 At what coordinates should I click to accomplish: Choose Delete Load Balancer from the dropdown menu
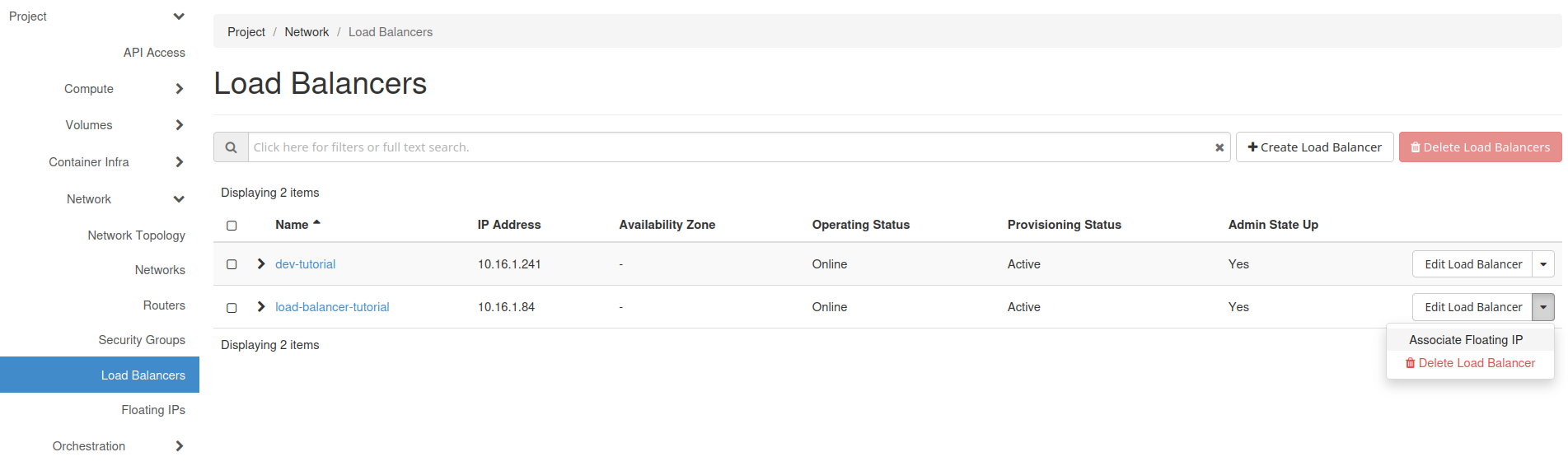click(1470, 363)
